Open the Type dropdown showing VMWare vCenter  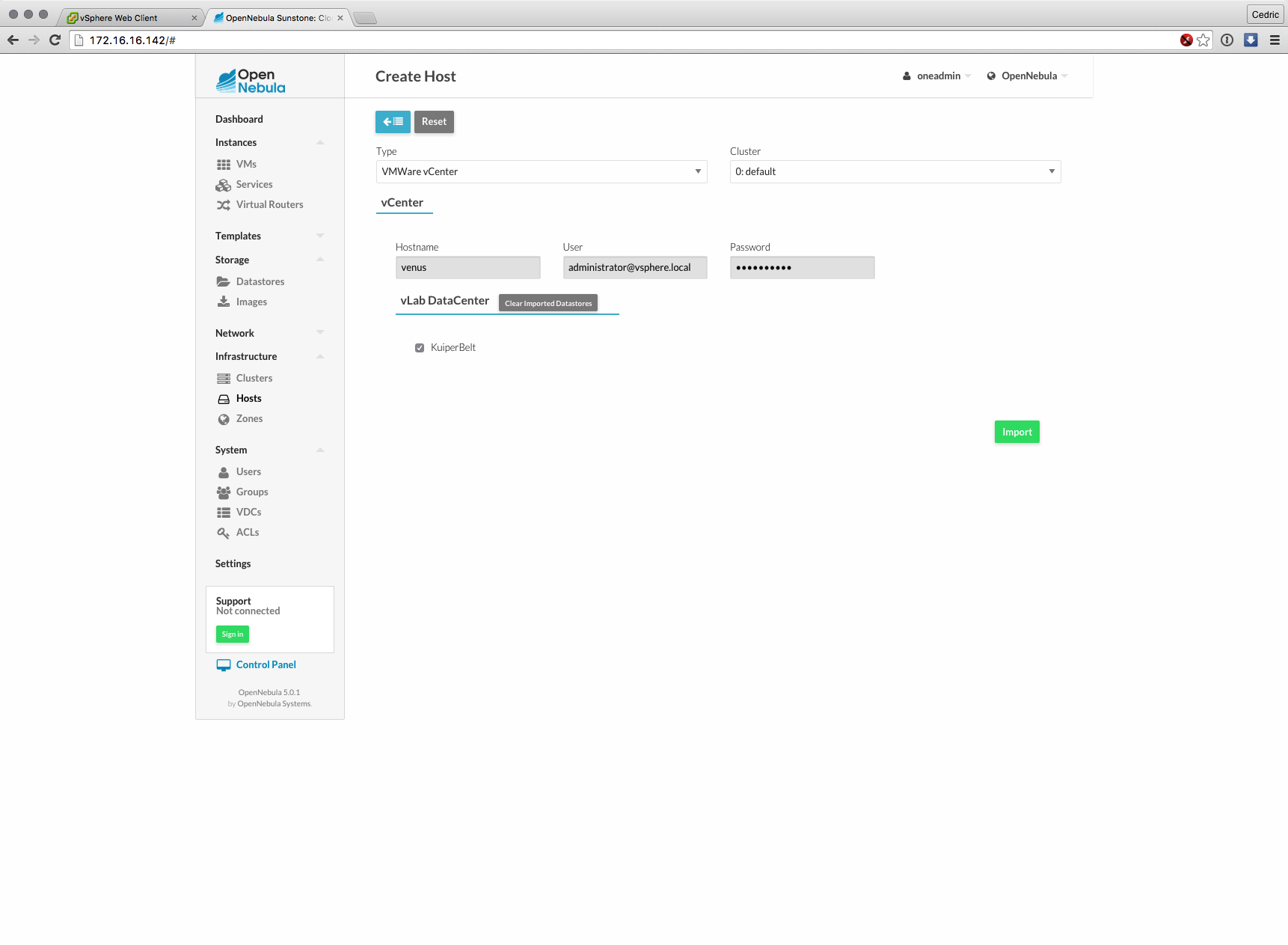[x=541, y=171]
